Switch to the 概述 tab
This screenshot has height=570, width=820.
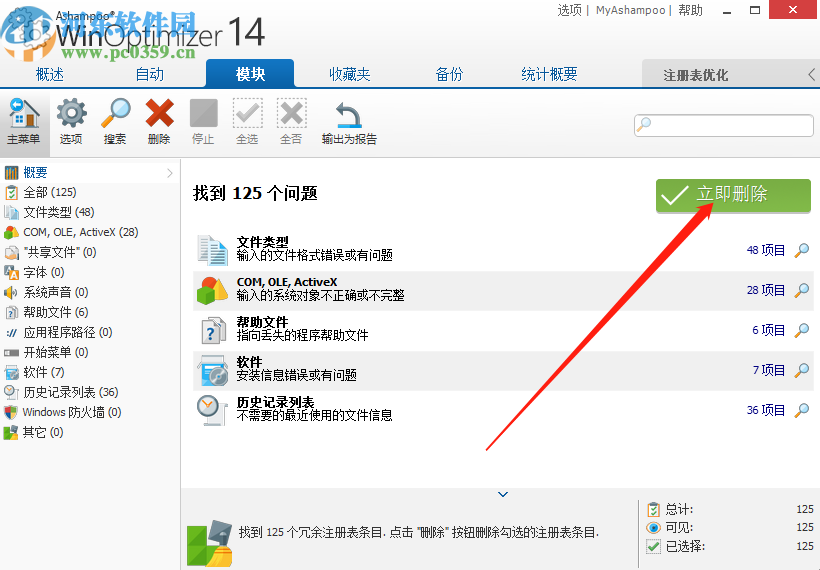[x=50, y=74]
